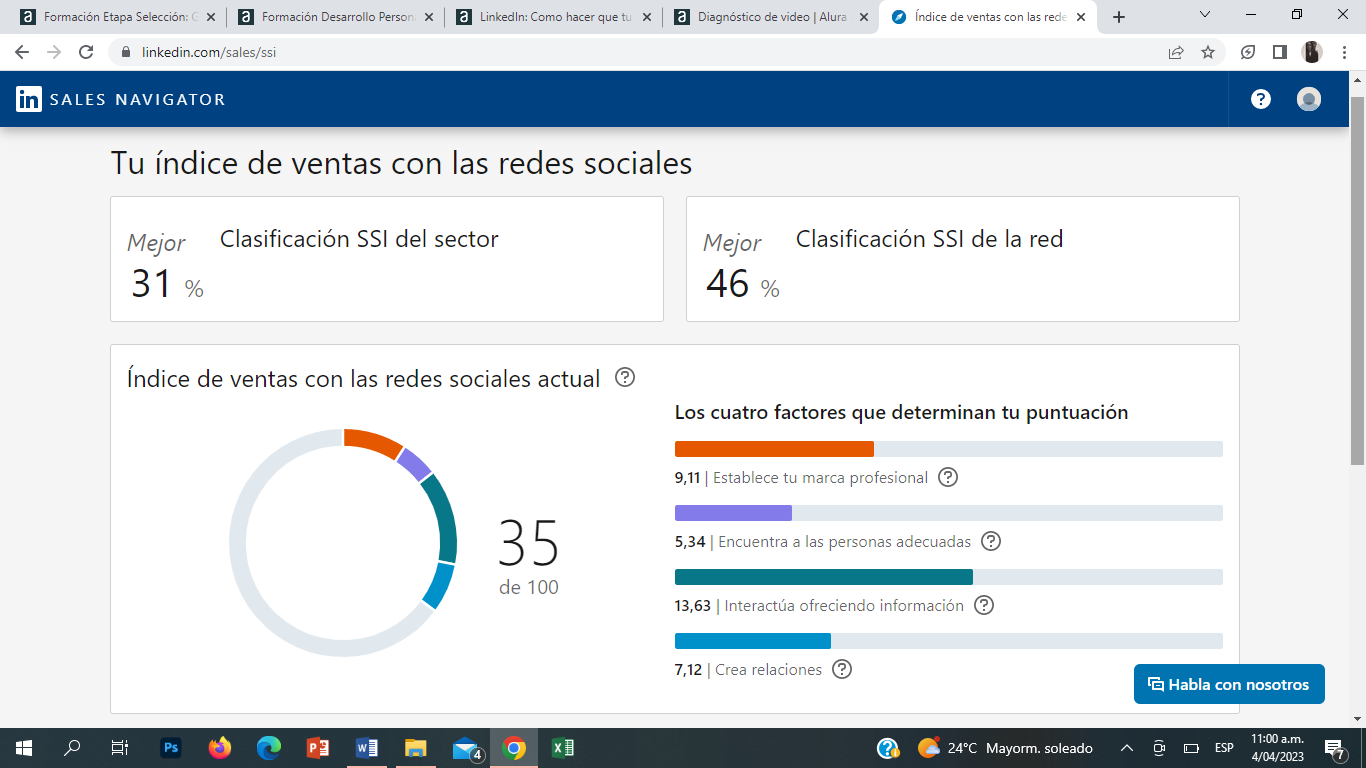Open File Explorer from the taskbar
Viewport: 1366px width, 768px height.
[x=416, y=748]
